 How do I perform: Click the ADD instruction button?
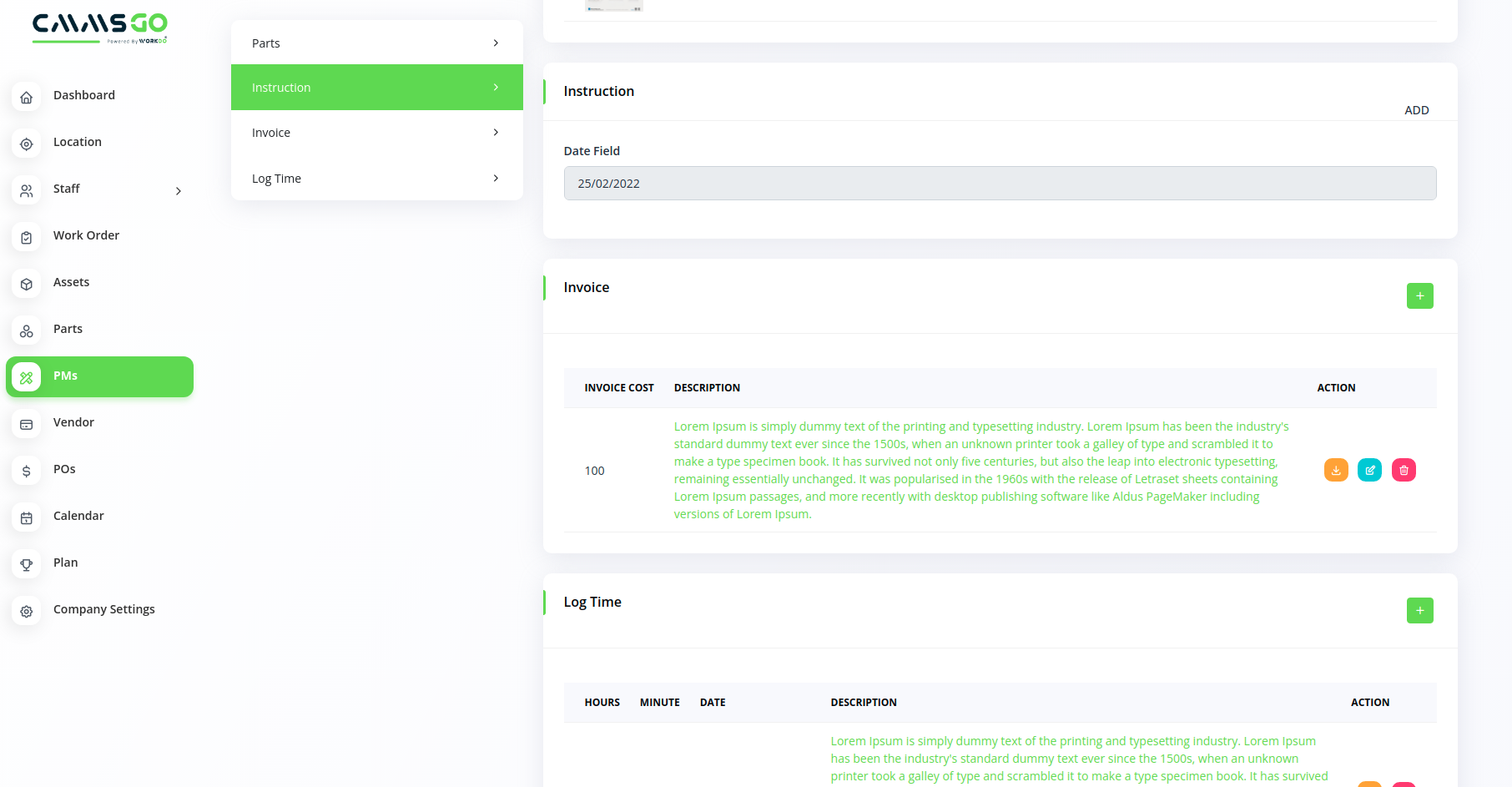point(1416,110)
